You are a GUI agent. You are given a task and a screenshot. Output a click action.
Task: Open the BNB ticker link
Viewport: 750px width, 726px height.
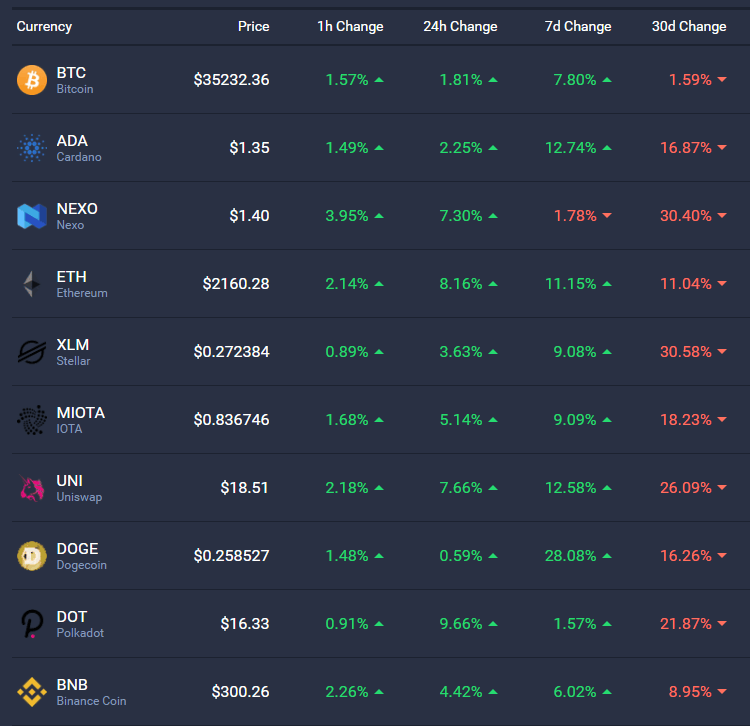pyautogui.click(x=72, y=684)
